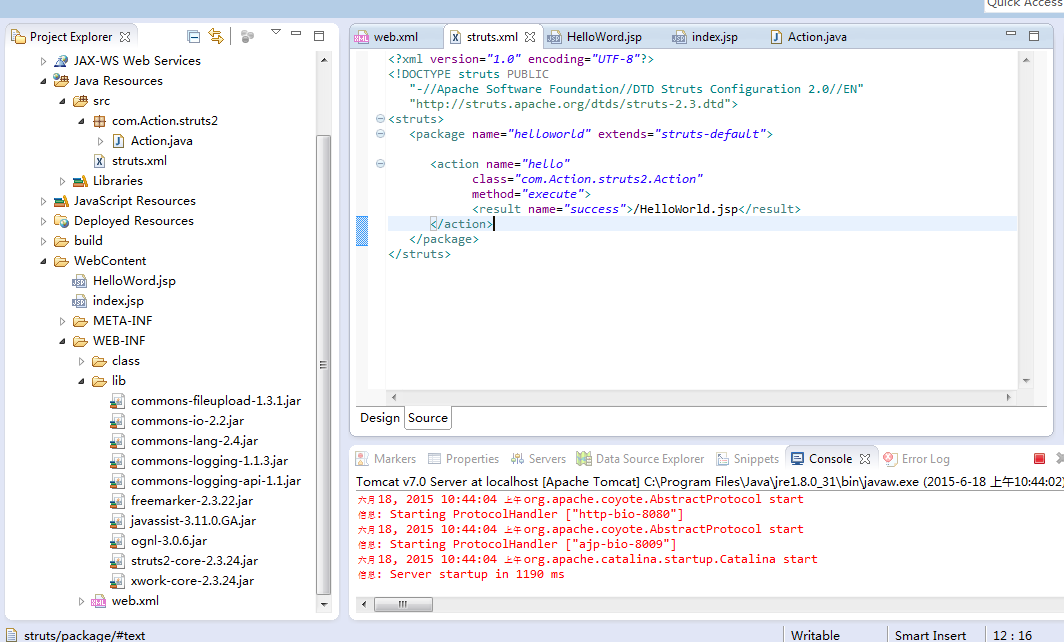Collapse the lib folder in WEB-INF

(82, 381)
